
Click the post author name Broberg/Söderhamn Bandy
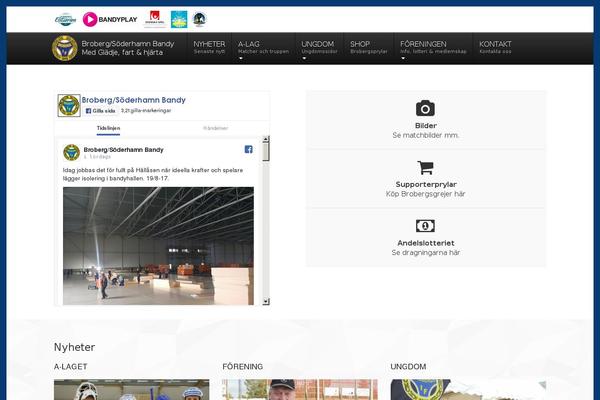[x=124, y=150]
